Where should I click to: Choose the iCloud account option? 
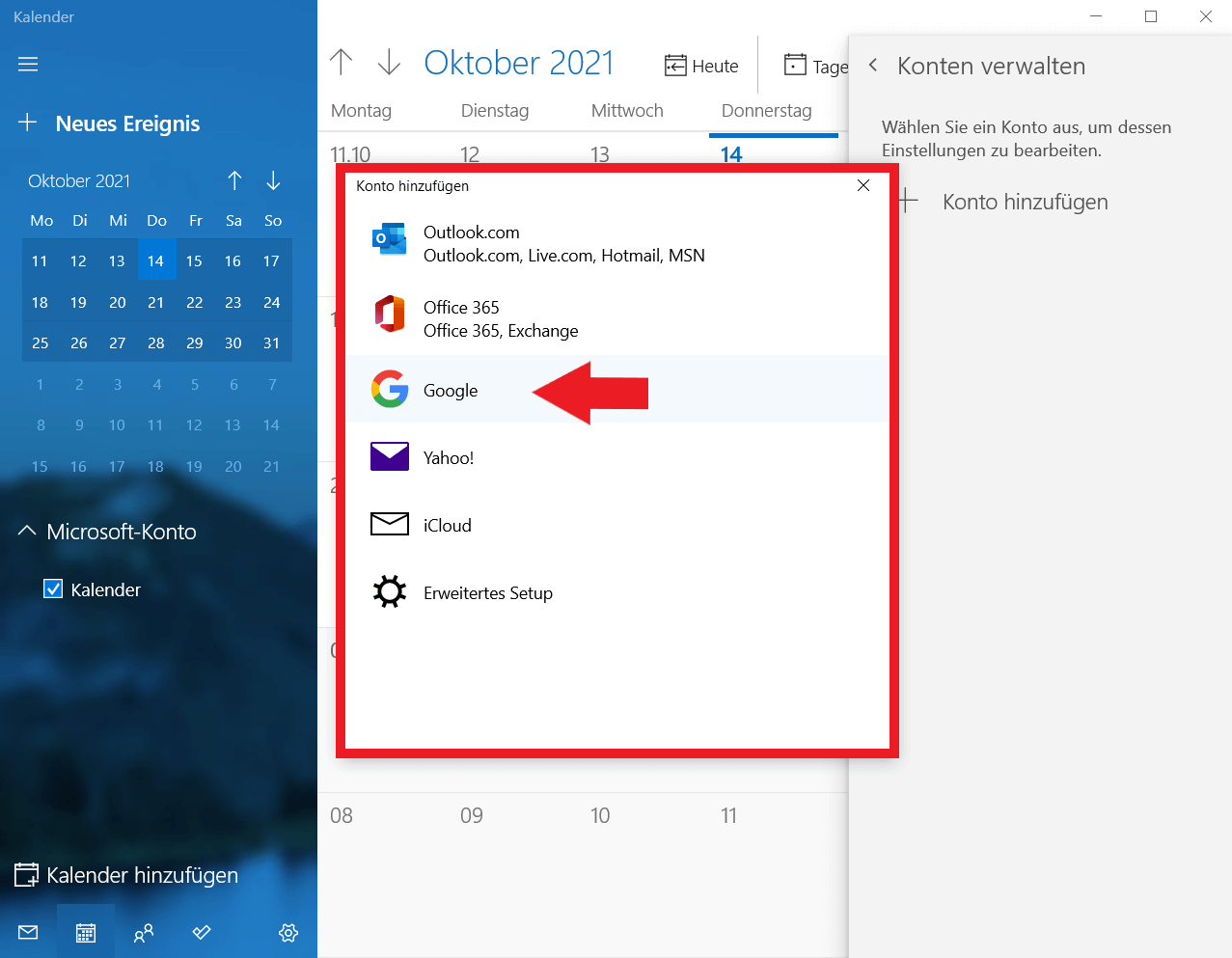coord(617,525)
